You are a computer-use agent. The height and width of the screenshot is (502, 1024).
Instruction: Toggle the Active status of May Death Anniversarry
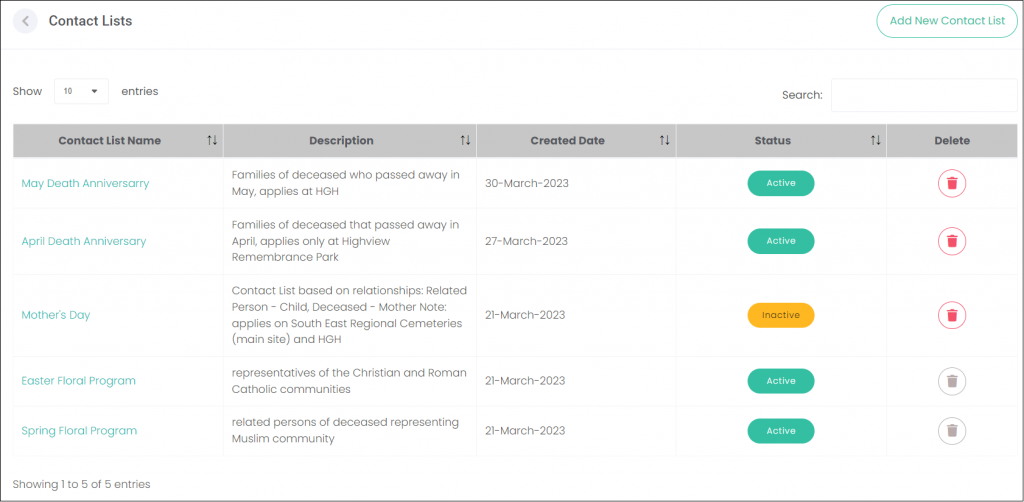[781, 183]
